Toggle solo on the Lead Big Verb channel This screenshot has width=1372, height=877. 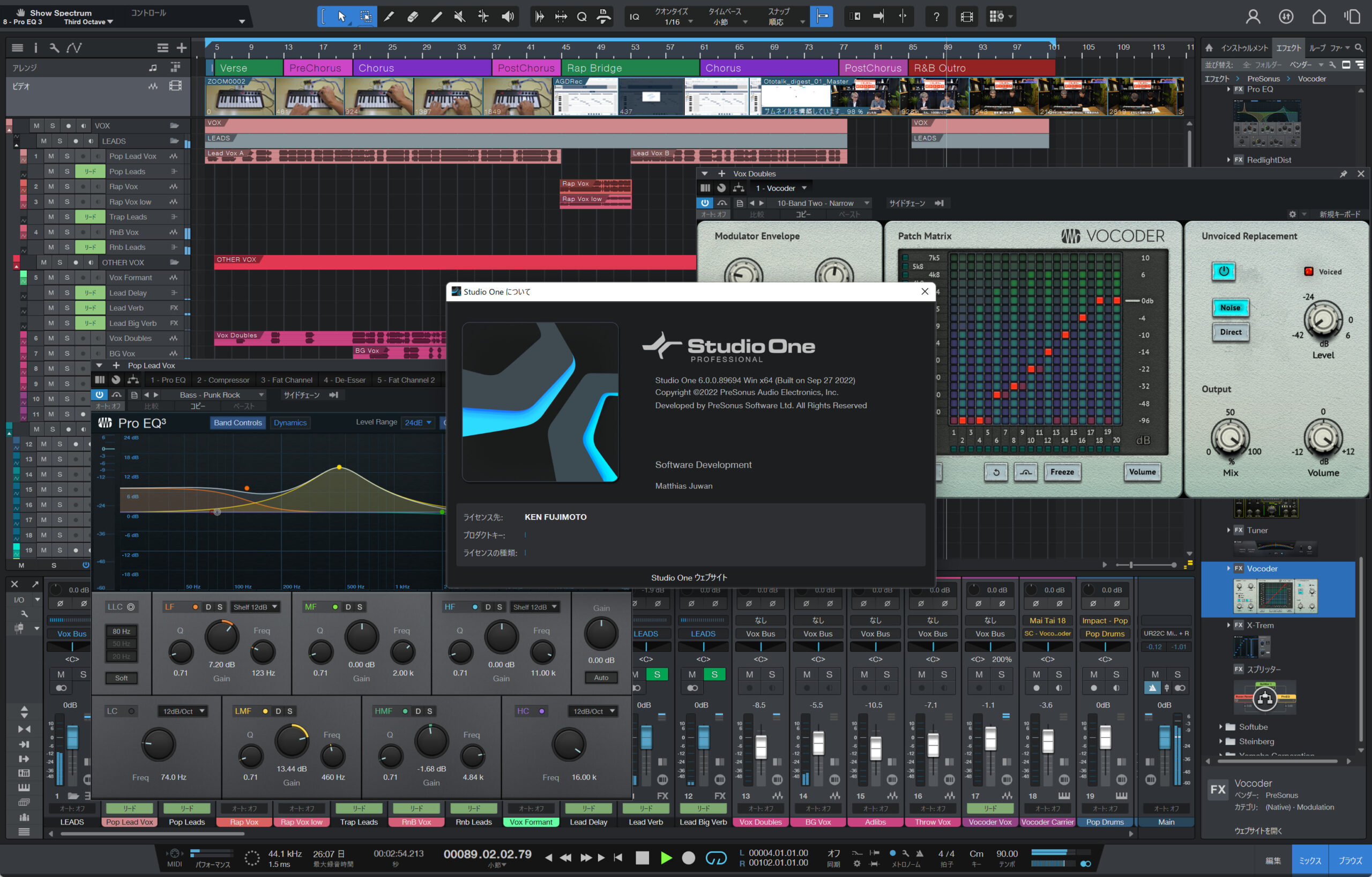714,674
